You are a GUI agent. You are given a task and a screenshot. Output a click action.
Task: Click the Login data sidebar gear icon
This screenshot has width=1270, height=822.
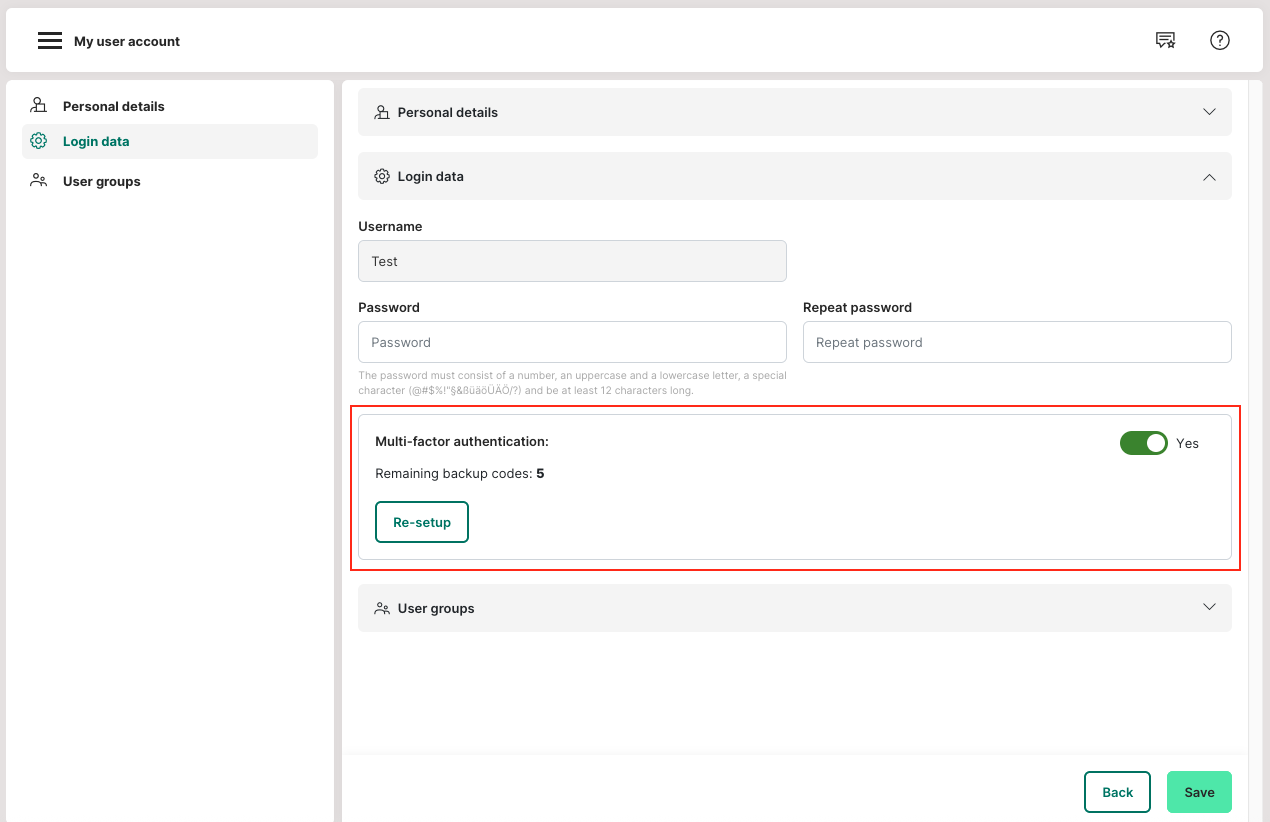click(x=39, y=141)
